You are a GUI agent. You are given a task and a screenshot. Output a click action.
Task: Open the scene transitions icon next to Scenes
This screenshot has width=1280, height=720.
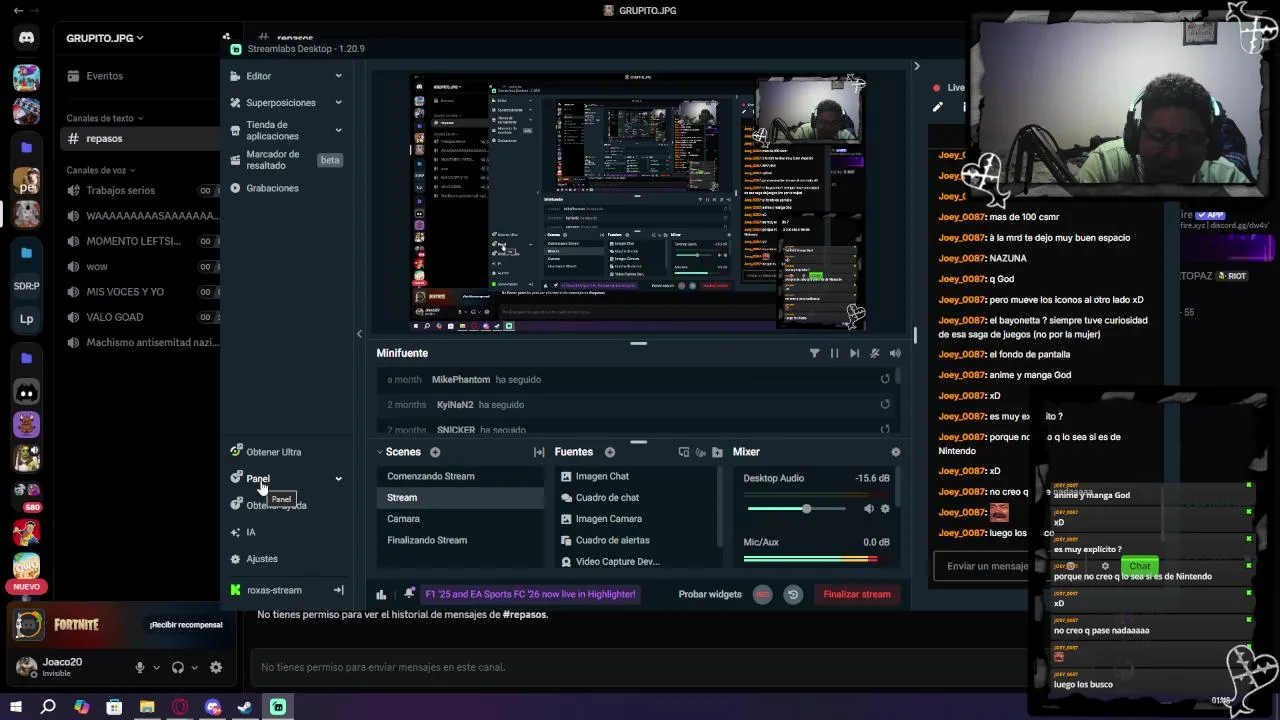(x=539, y=452)
